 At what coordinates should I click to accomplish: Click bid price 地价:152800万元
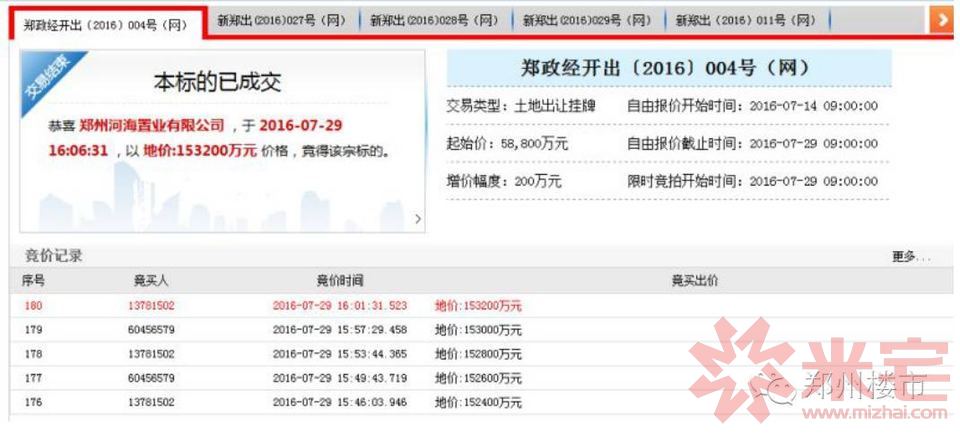(478, 354)
